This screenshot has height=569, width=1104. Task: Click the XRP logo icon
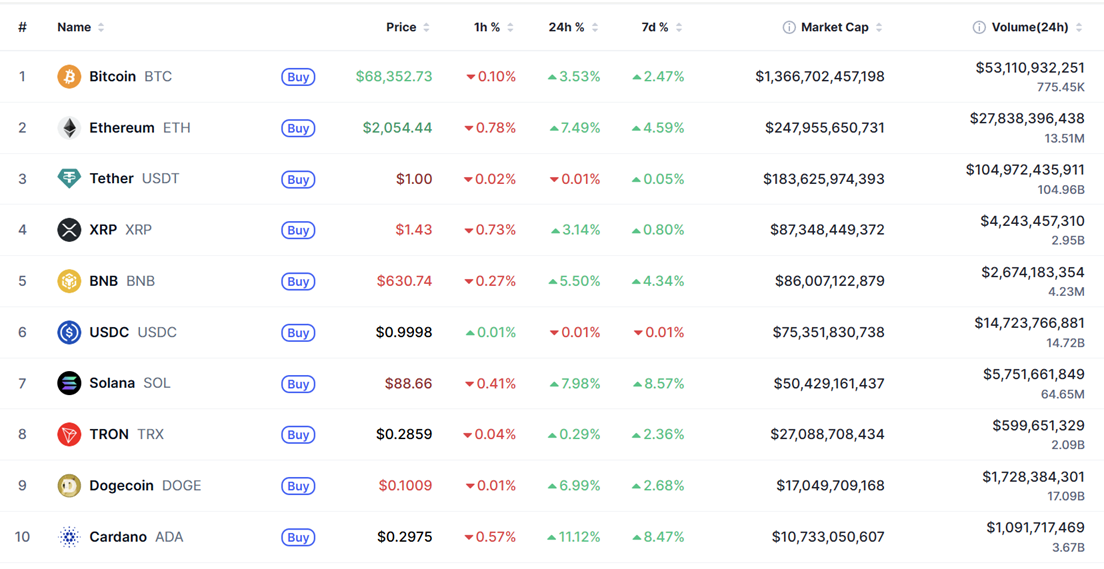pos(69,230)
